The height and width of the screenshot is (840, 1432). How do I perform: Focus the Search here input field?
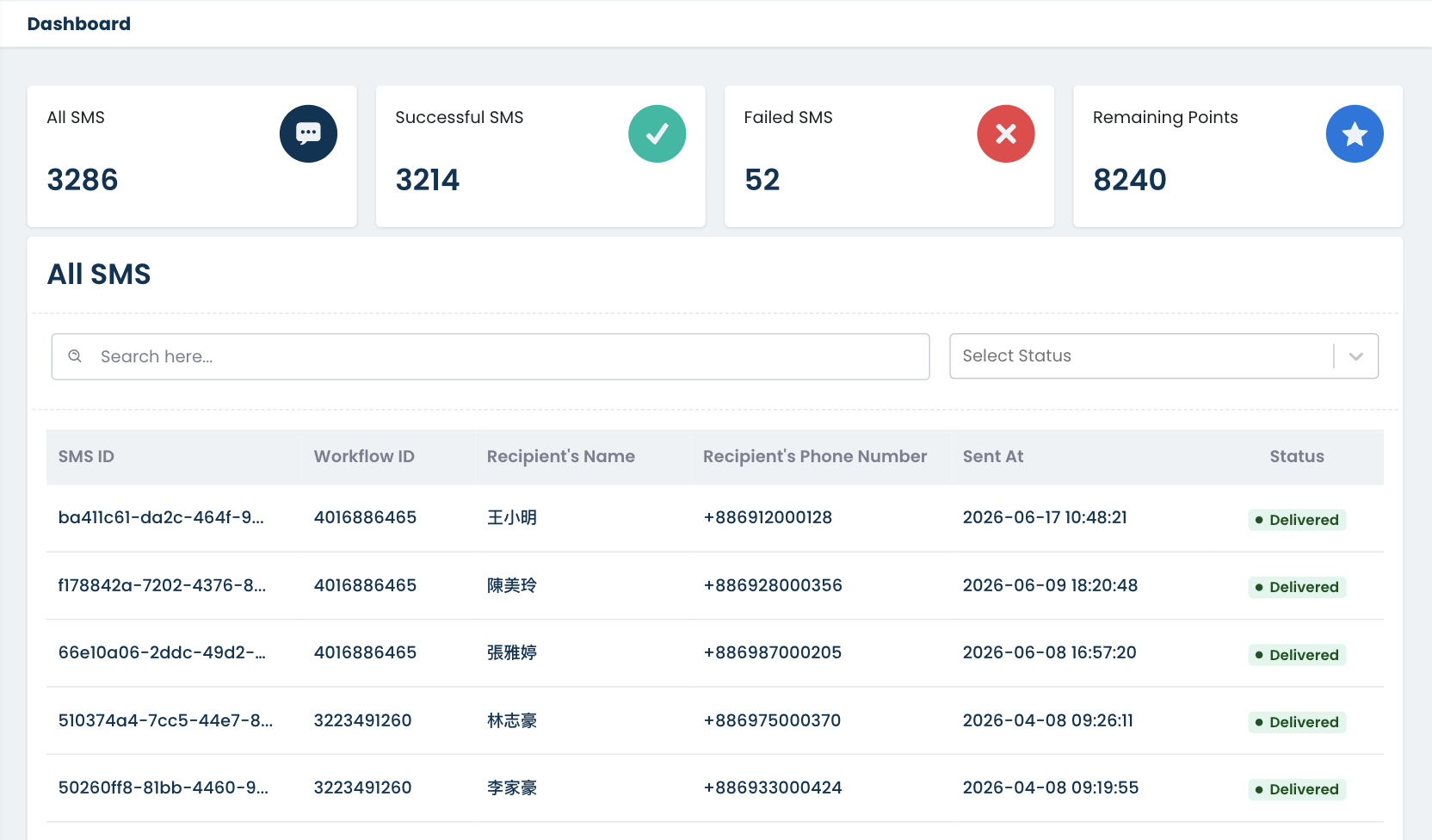491,356
